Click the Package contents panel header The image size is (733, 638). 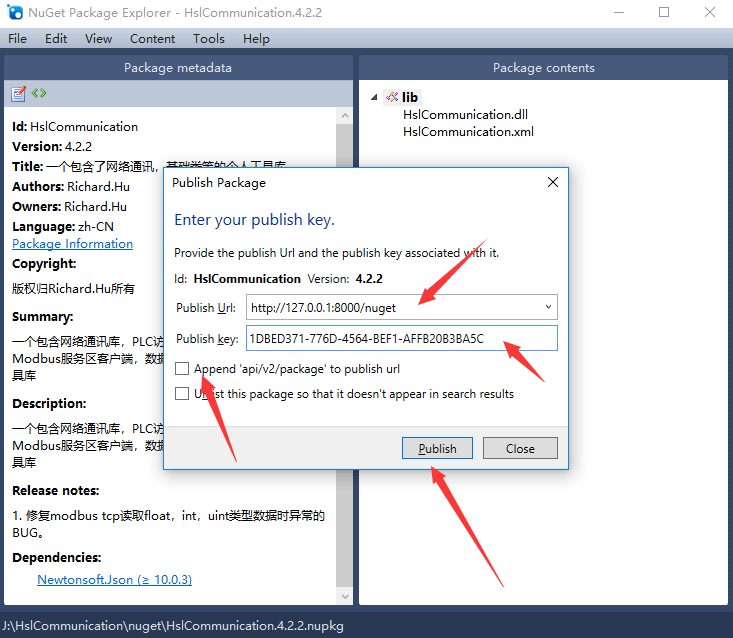(543, 68)
